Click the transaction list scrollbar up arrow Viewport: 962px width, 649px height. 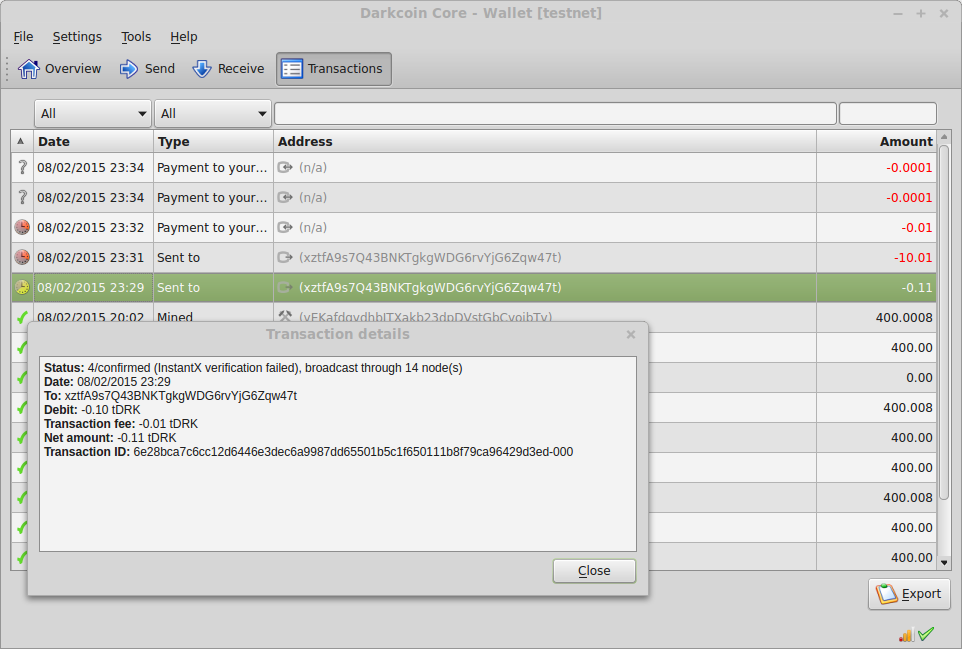point(944,137)
